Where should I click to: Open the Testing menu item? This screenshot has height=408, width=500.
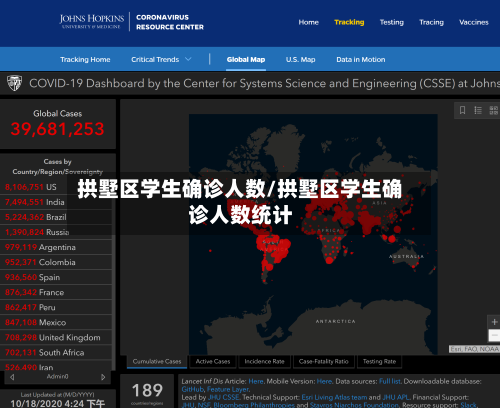[392, 22]
